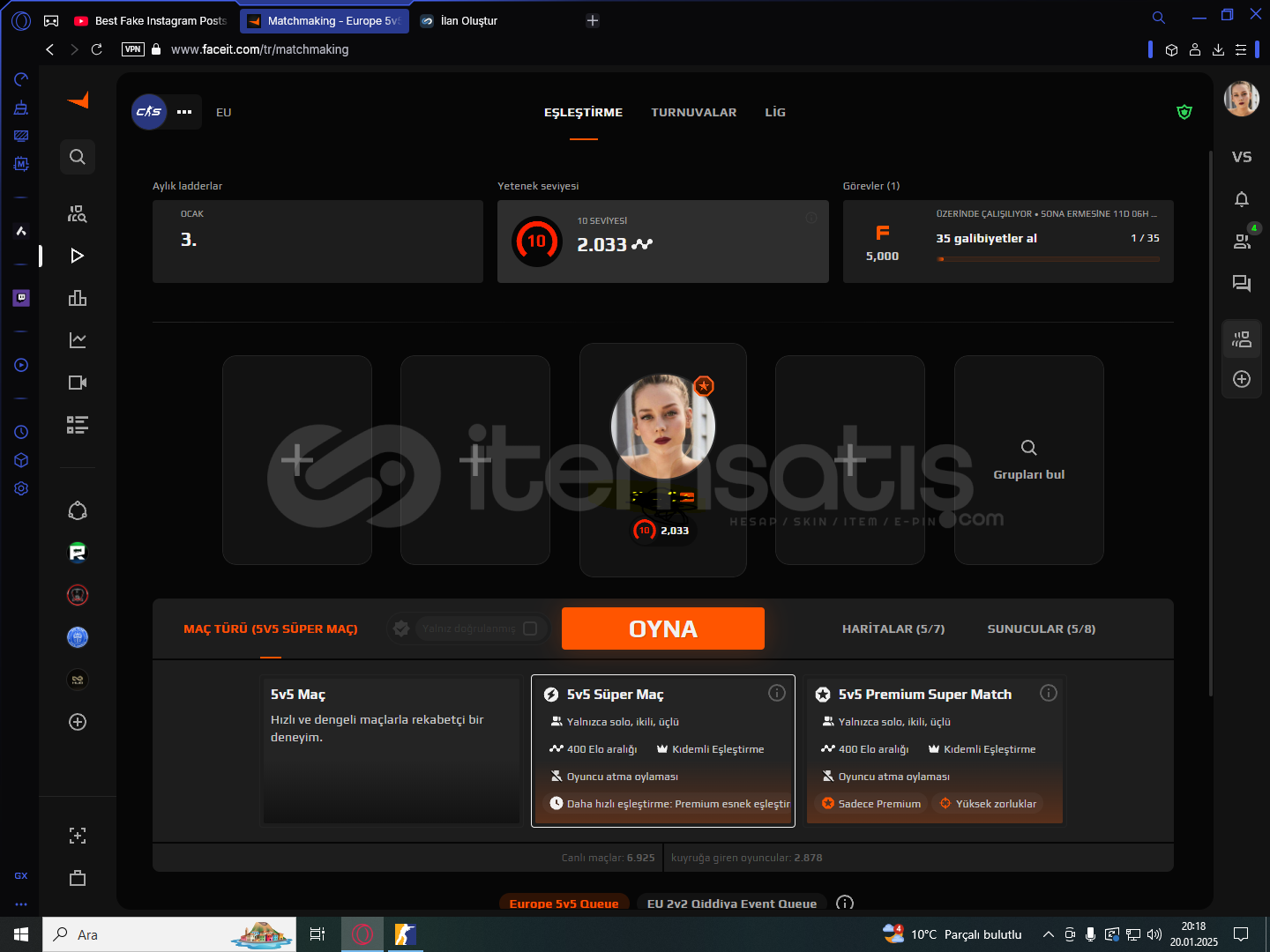1270x952 pixels.
Task: Expand the Opera sidebar three-dots menu
Action: [x=21, y=904]
